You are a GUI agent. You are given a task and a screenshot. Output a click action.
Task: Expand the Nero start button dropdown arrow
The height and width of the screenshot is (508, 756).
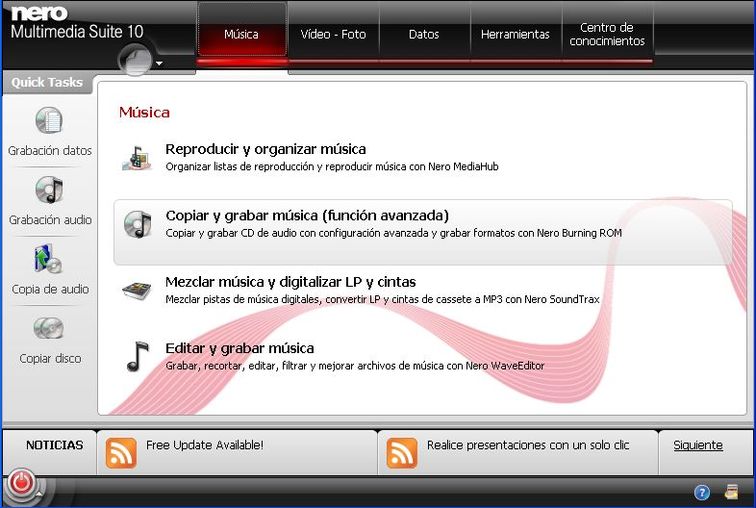159,63
